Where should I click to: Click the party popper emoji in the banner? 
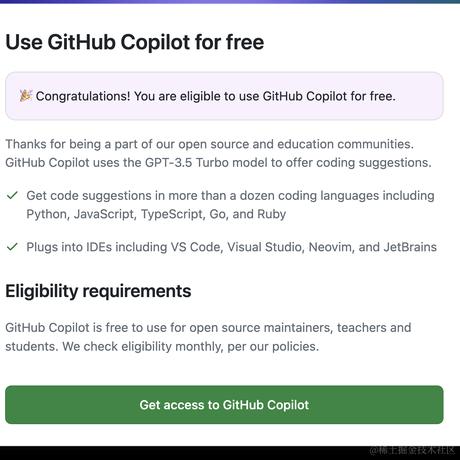pos(26,96)
